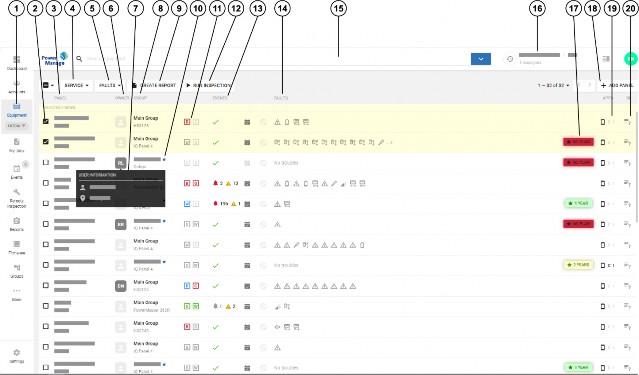Click the GROUP column header
Image resolution: width=639 pixels, height=375 pixels.
click(x=140, y=98)
